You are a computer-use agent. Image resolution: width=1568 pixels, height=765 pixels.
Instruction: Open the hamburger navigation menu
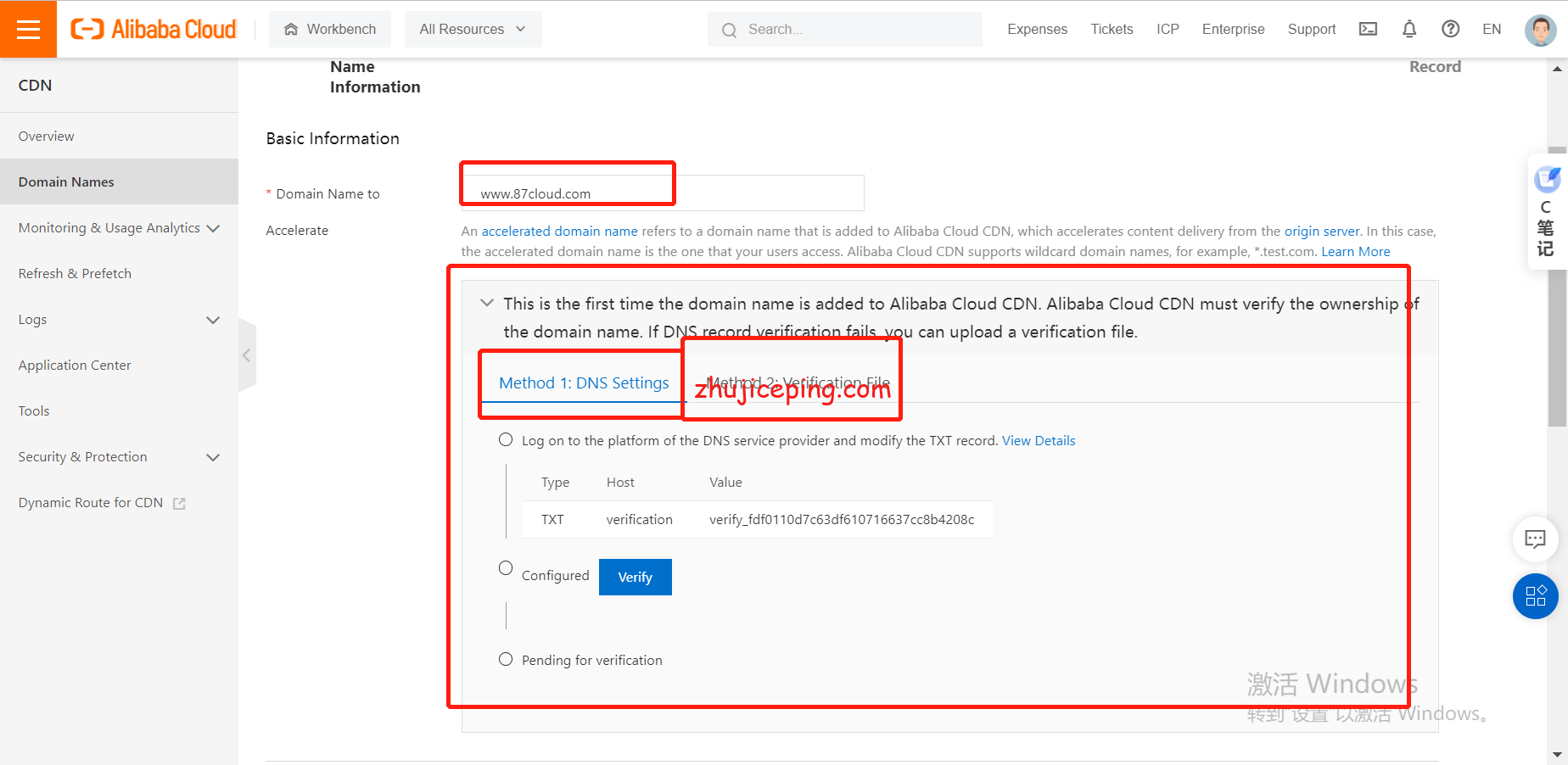(28, 29)
